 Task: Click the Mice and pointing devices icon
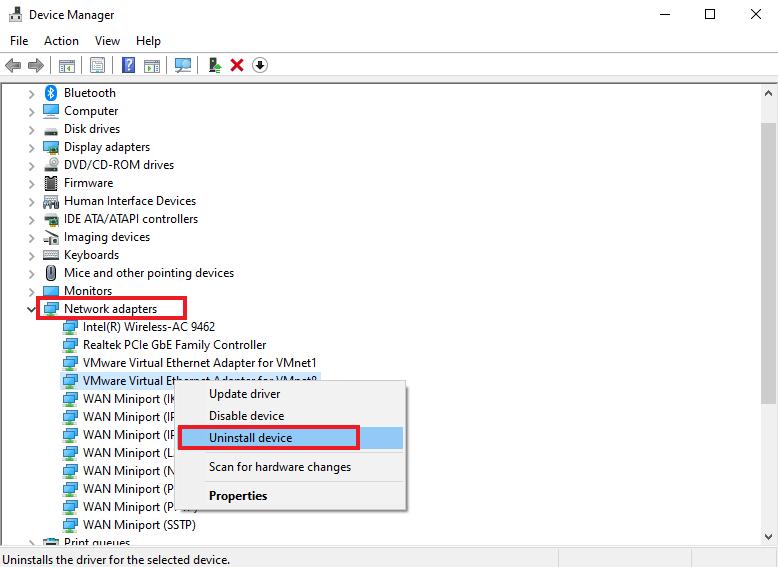pos(51,273)
